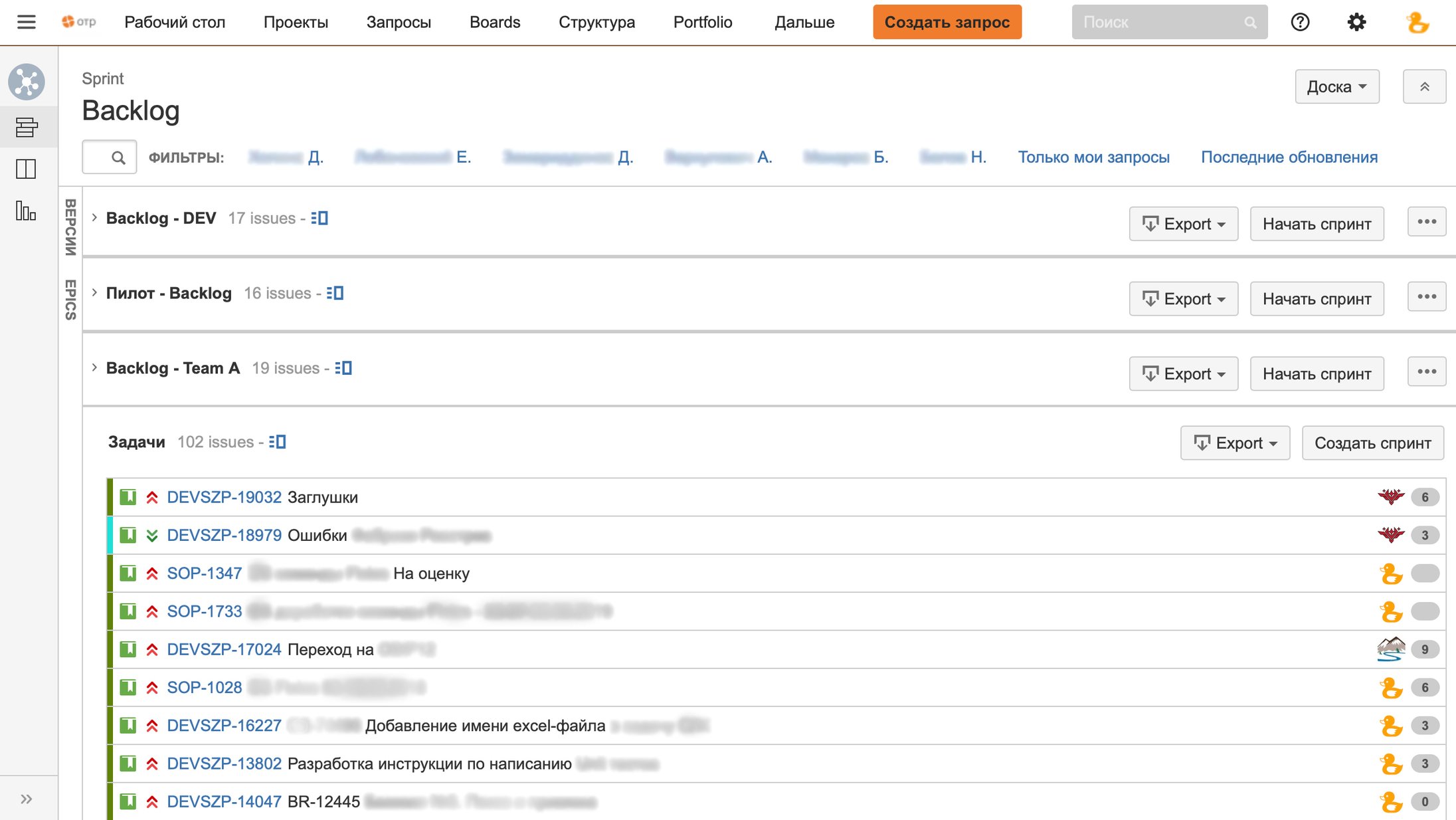This screenshot has height=820, width=1456.
Task: Open the Доска dropdown
Action: pyautogui.click(x=1336, y=86)
